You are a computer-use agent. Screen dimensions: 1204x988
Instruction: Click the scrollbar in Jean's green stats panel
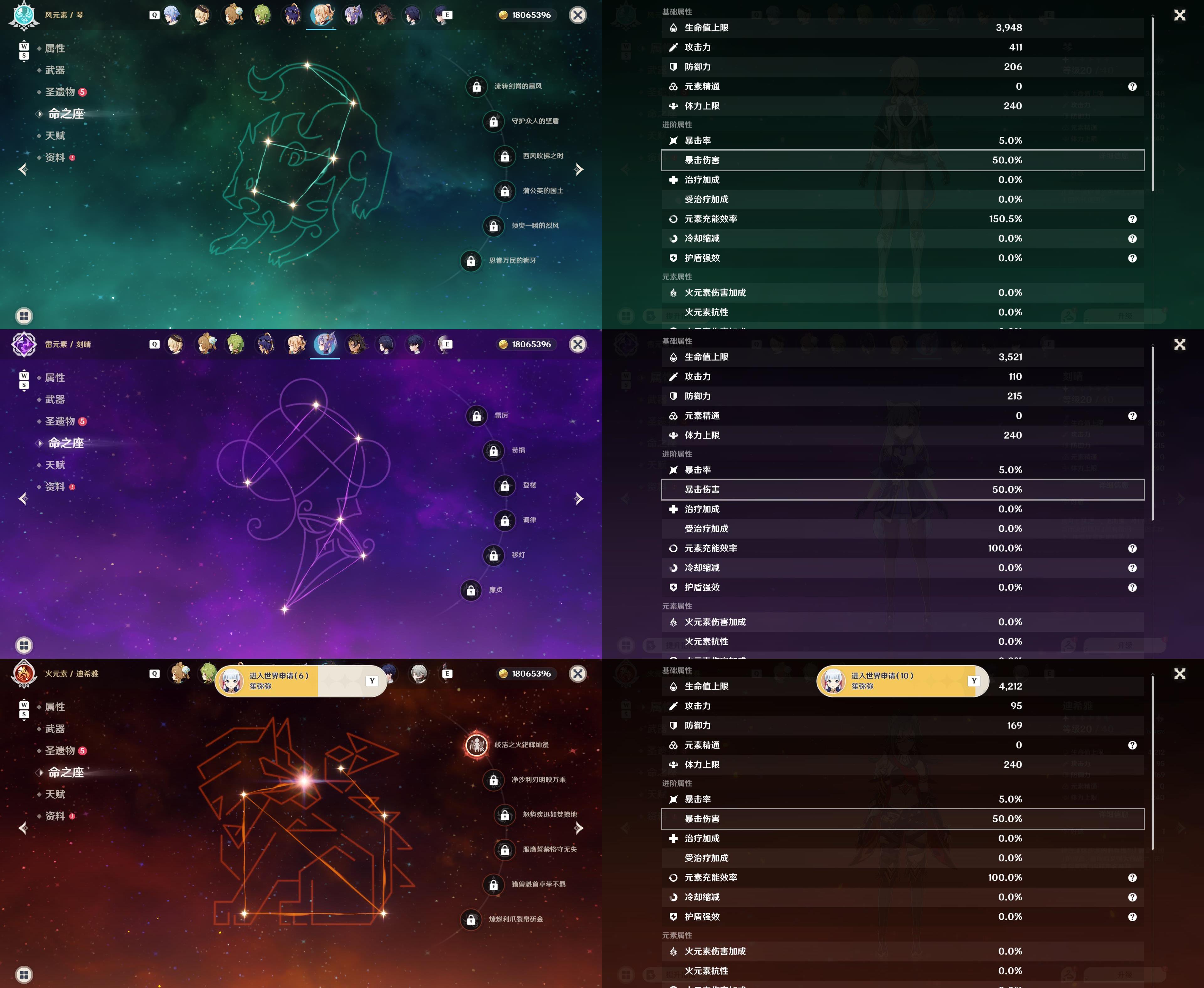(1153, 104)
